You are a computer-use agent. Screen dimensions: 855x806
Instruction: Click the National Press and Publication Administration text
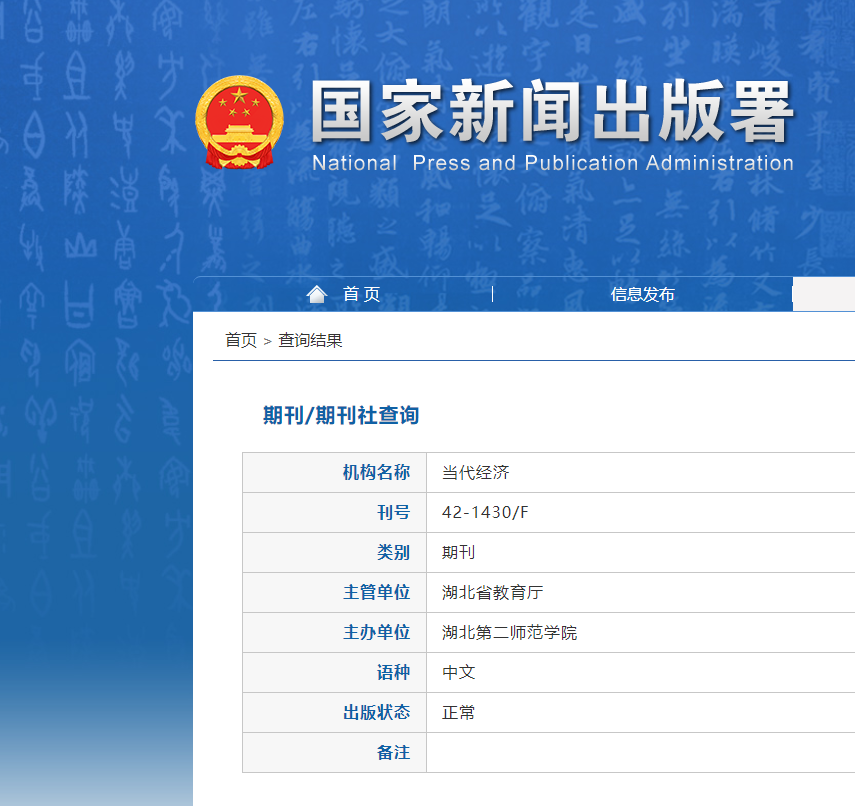click(x=552, y=163)
